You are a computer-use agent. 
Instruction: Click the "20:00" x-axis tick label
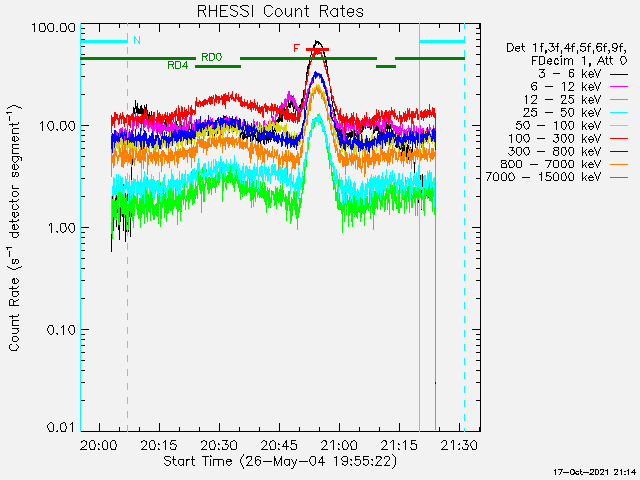[98, 445]
